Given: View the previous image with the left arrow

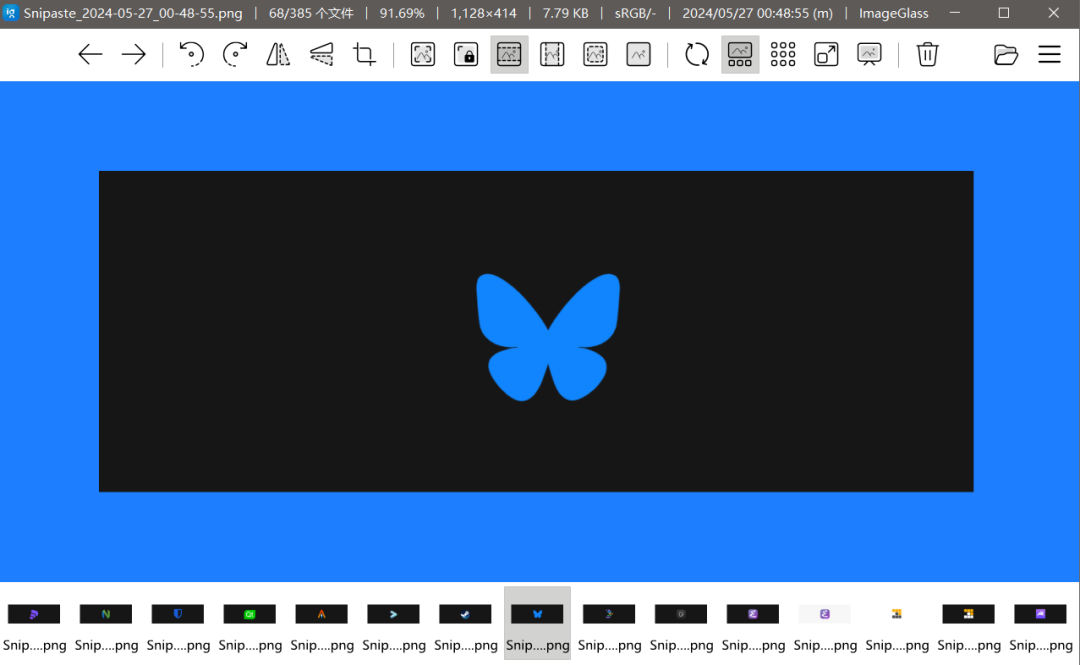Looking at the screenshot, I should [x=90, y=54].
